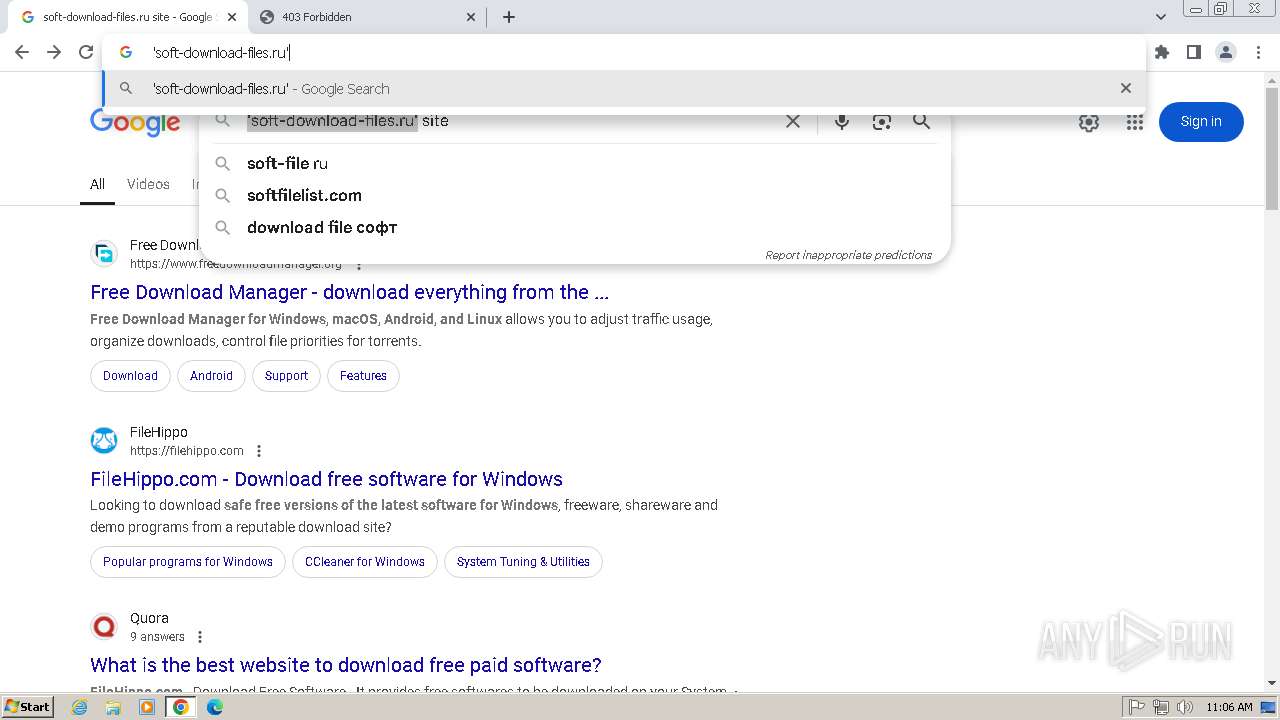
Task: Open File Explorer from taskbar
Action: [x=113, y=707]
